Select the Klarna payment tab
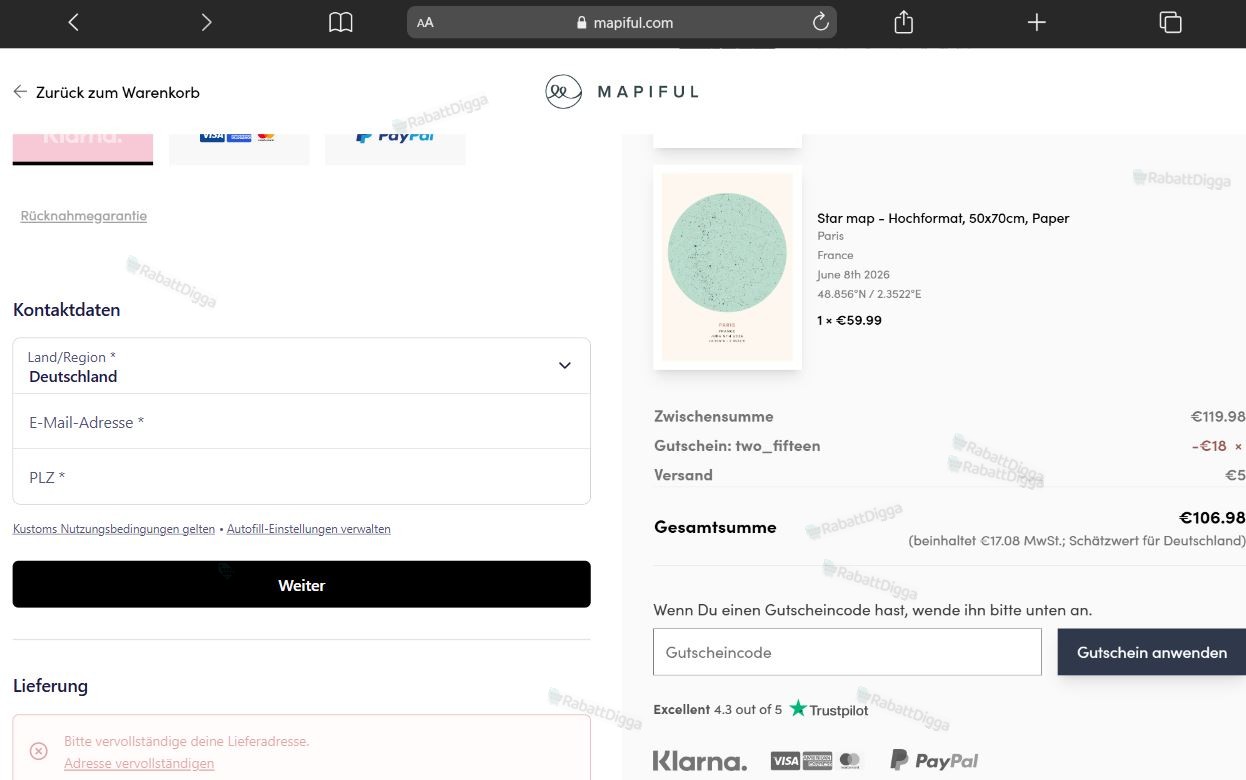 coord(83,148)
